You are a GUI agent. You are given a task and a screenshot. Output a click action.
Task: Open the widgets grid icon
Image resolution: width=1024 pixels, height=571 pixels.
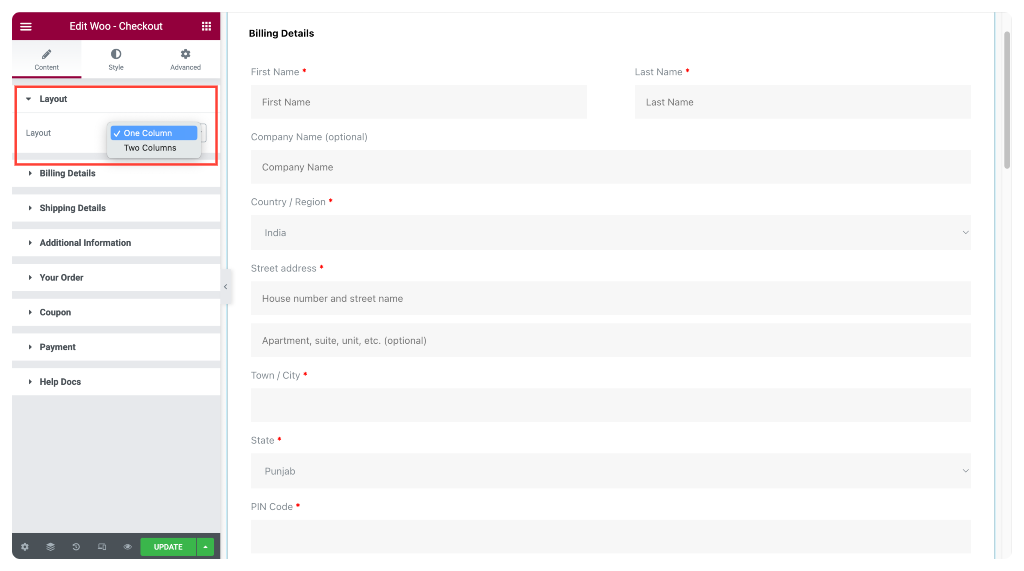[206, 26]
